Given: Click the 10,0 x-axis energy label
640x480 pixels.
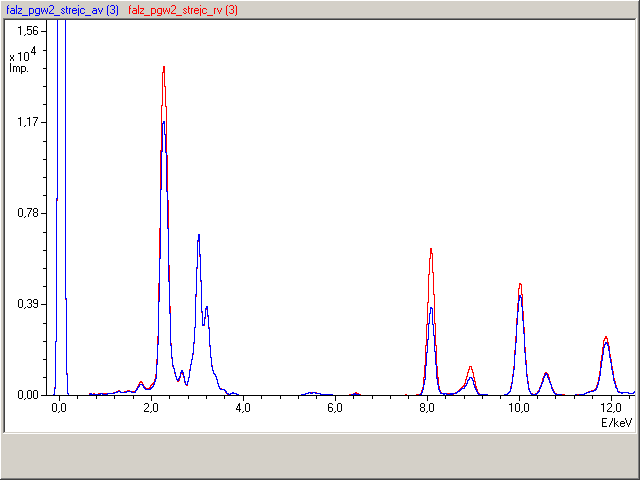Looking at the screenshot, I should point(519,408).
